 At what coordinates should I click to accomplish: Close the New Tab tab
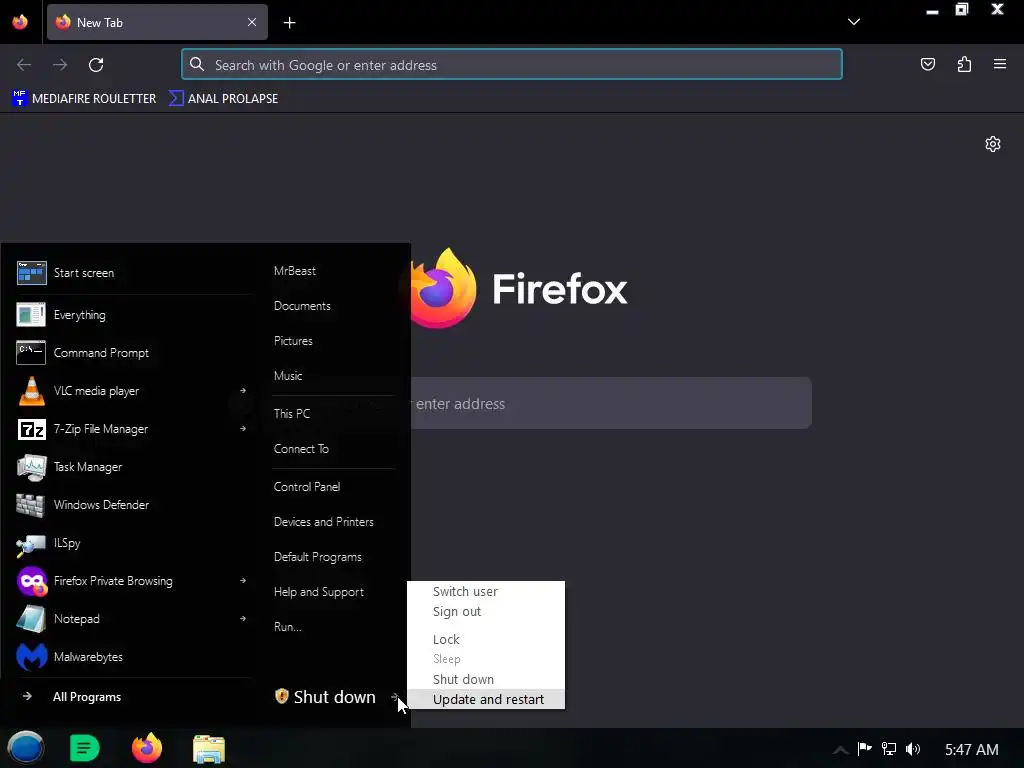251,22
